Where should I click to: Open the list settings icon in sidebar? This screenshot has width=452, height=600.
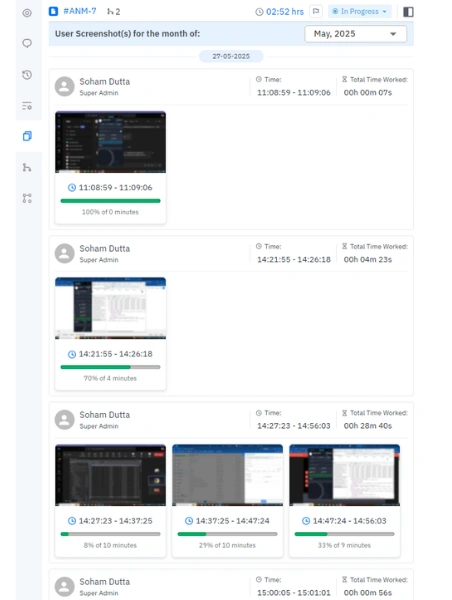[x=27, y=106]
